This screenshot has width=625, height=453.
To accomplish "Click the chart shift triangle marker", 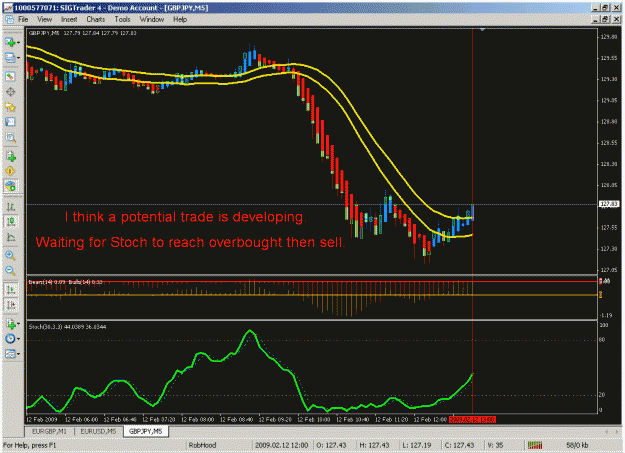I will click(482, 29).
